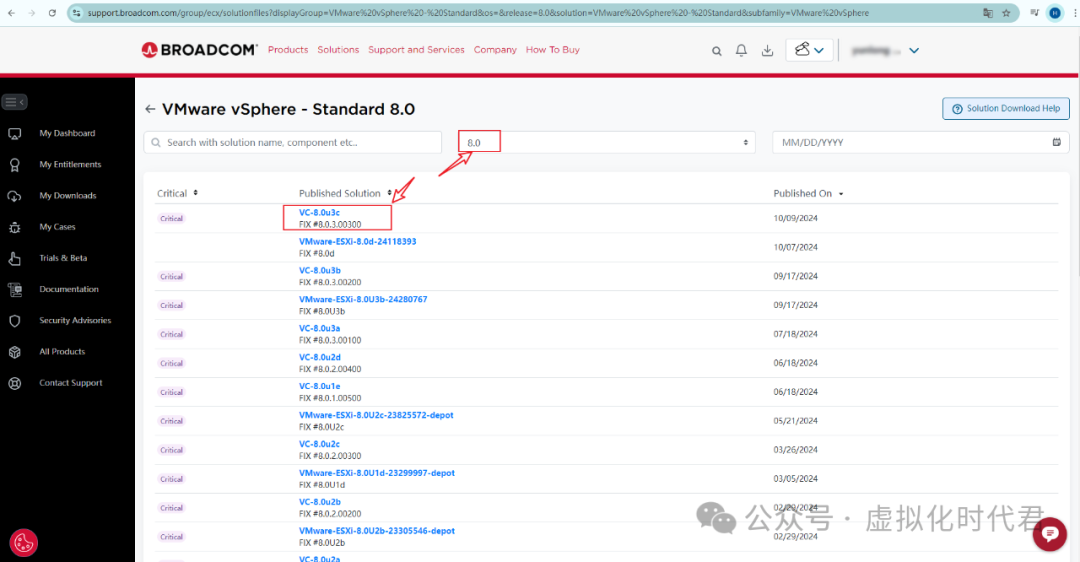Click date 05/21/2024
This screenshot has width=1080, height=562.
pos(796,421)
